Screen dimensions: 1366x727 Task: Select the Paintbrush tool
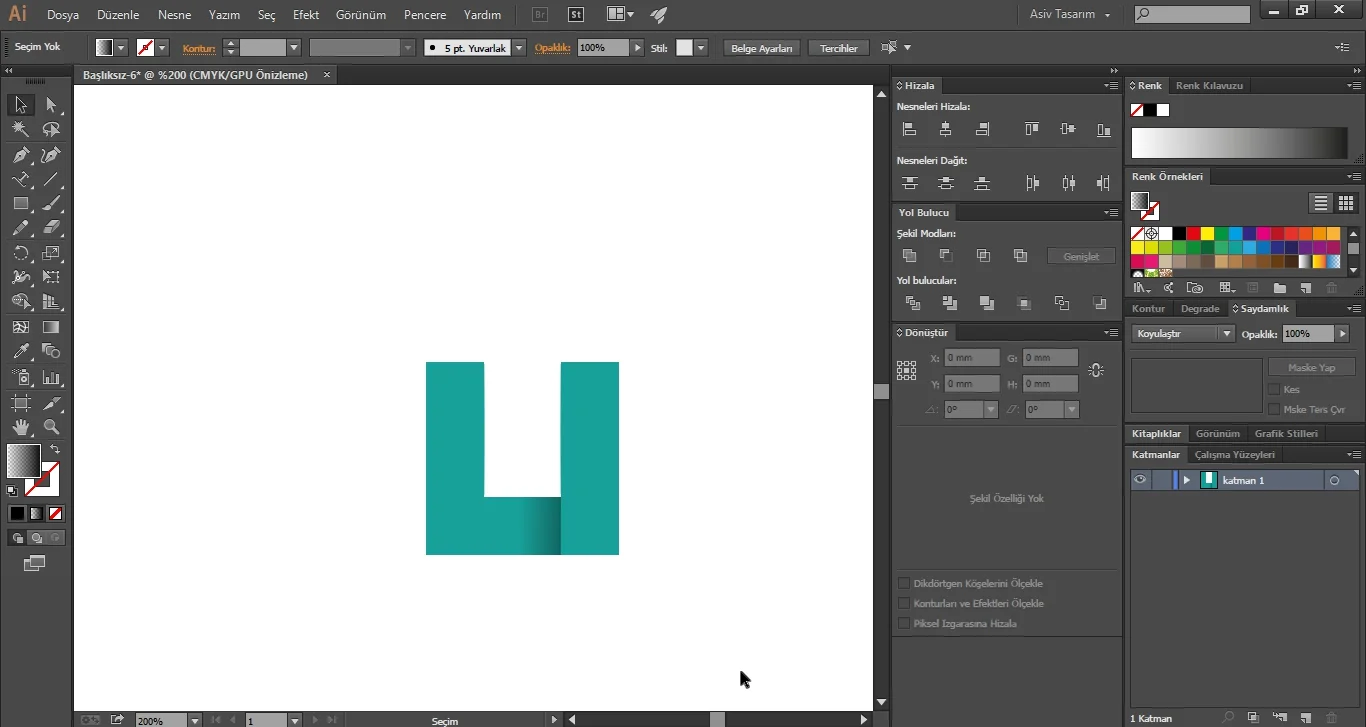pyautogui.click(x=51, y=204)
